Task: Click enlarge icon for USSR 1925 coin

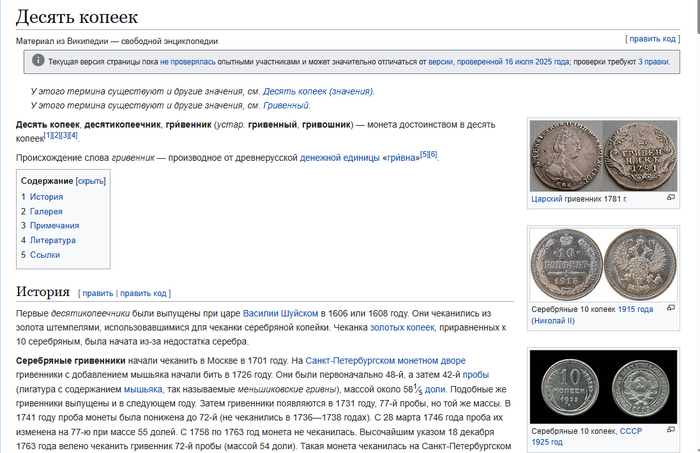Action: 670,430
